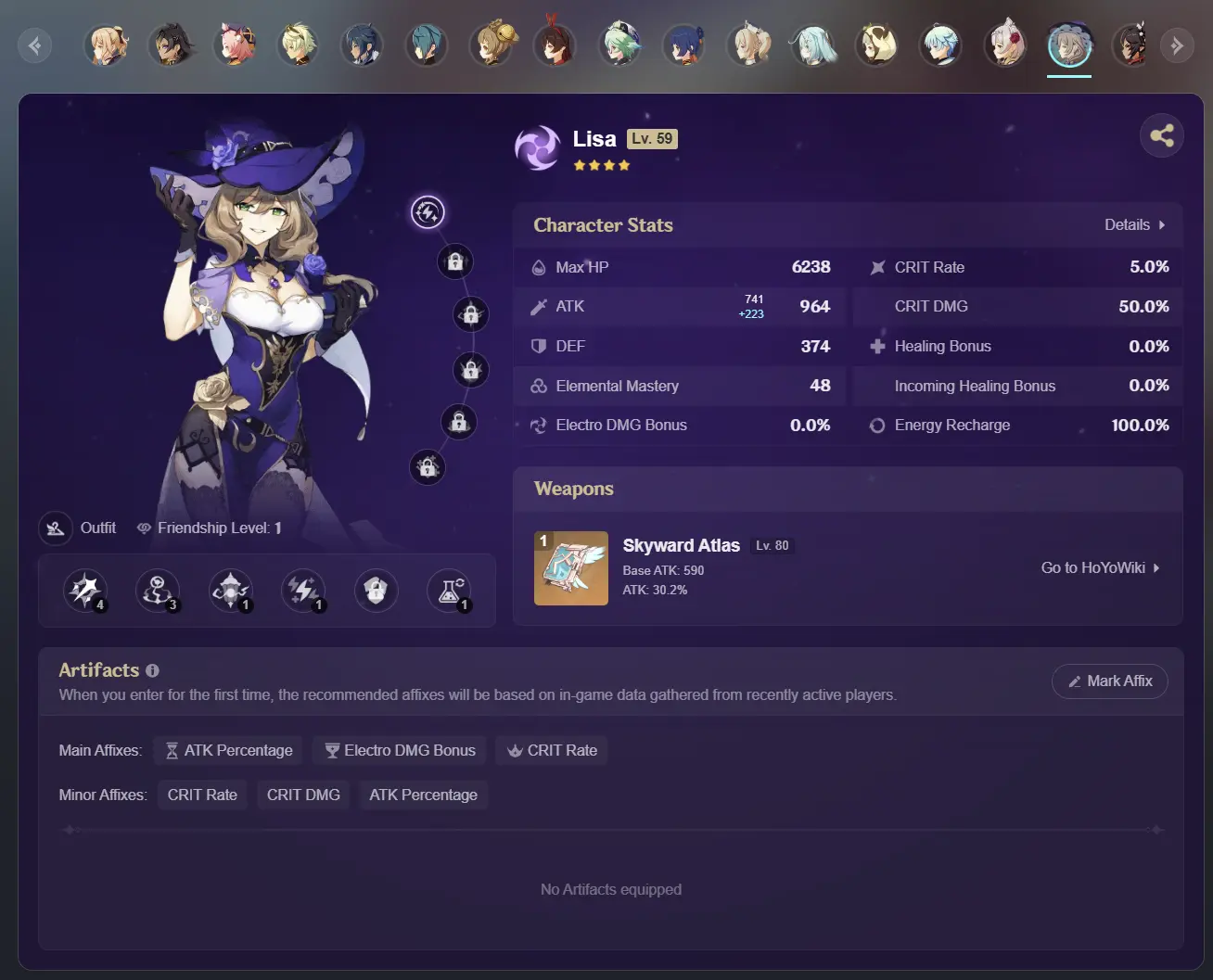
Task: Click the No Artifacts equipped message
Action: [611, 889]
